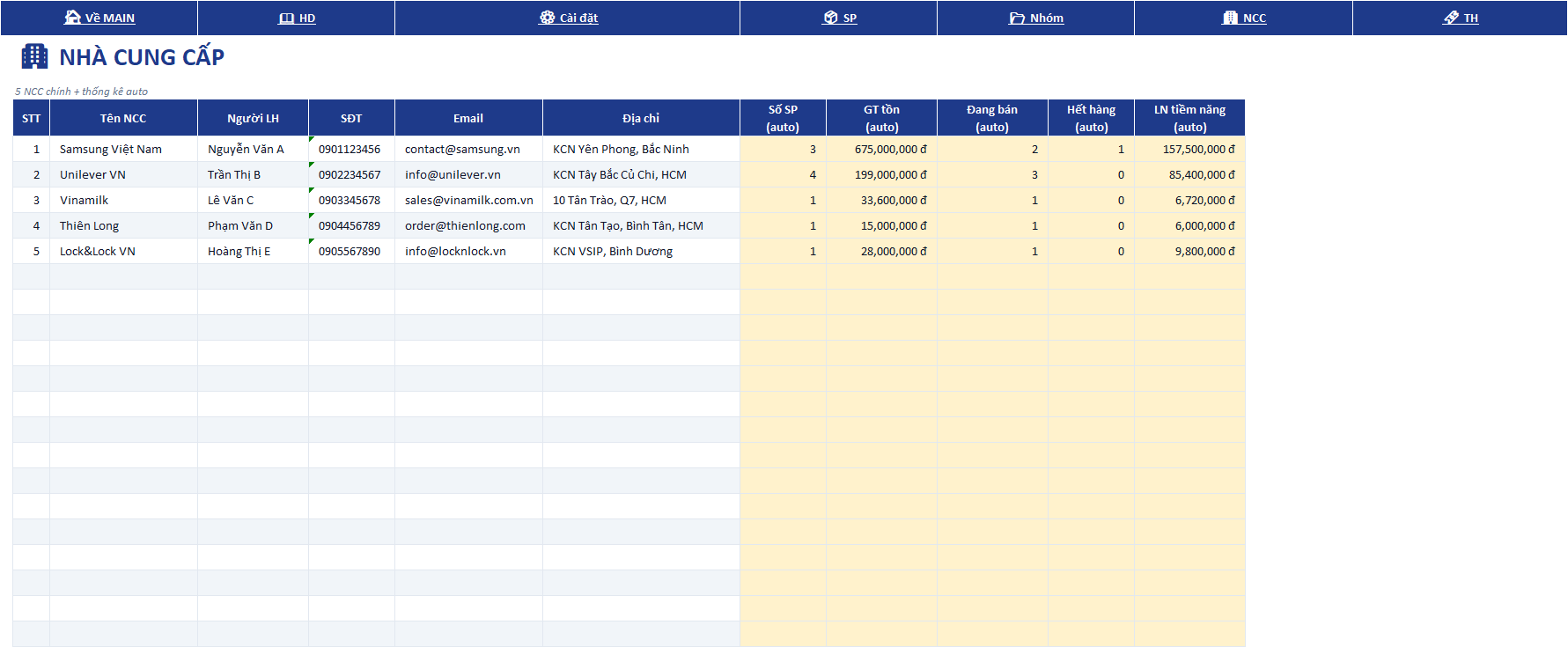Select email sales@vinamilk.com.vn
Screen dimensions: 1568x647
coord(468,200)
